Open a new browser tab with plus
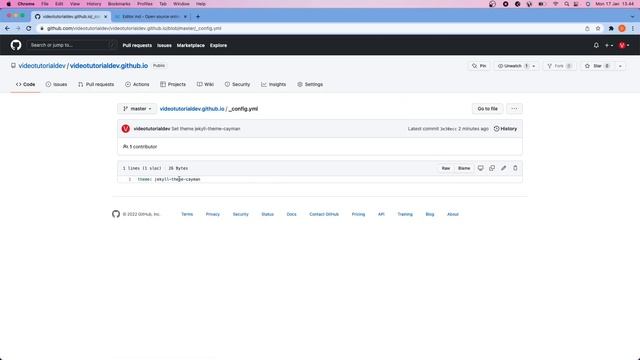This screenshot has height=360, width=640. [x=198, y=17]
